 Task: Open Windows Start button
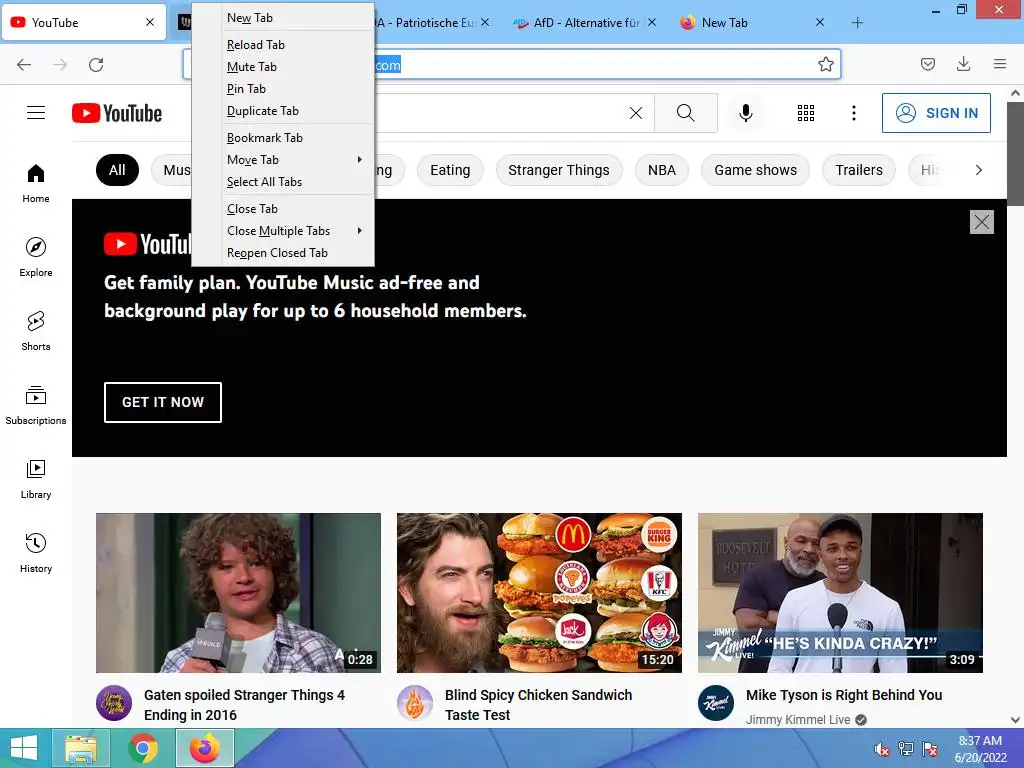[x=24, y=748]
